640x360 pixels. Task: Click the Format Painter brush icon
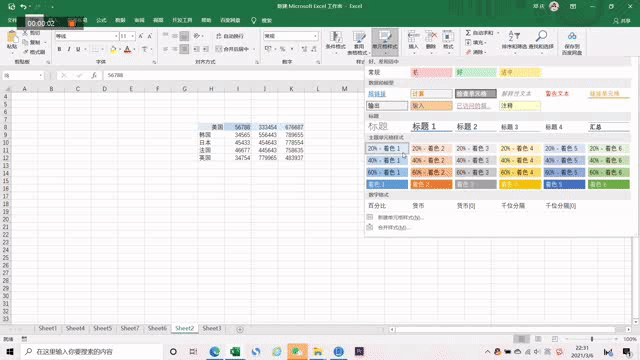[26, 52]
